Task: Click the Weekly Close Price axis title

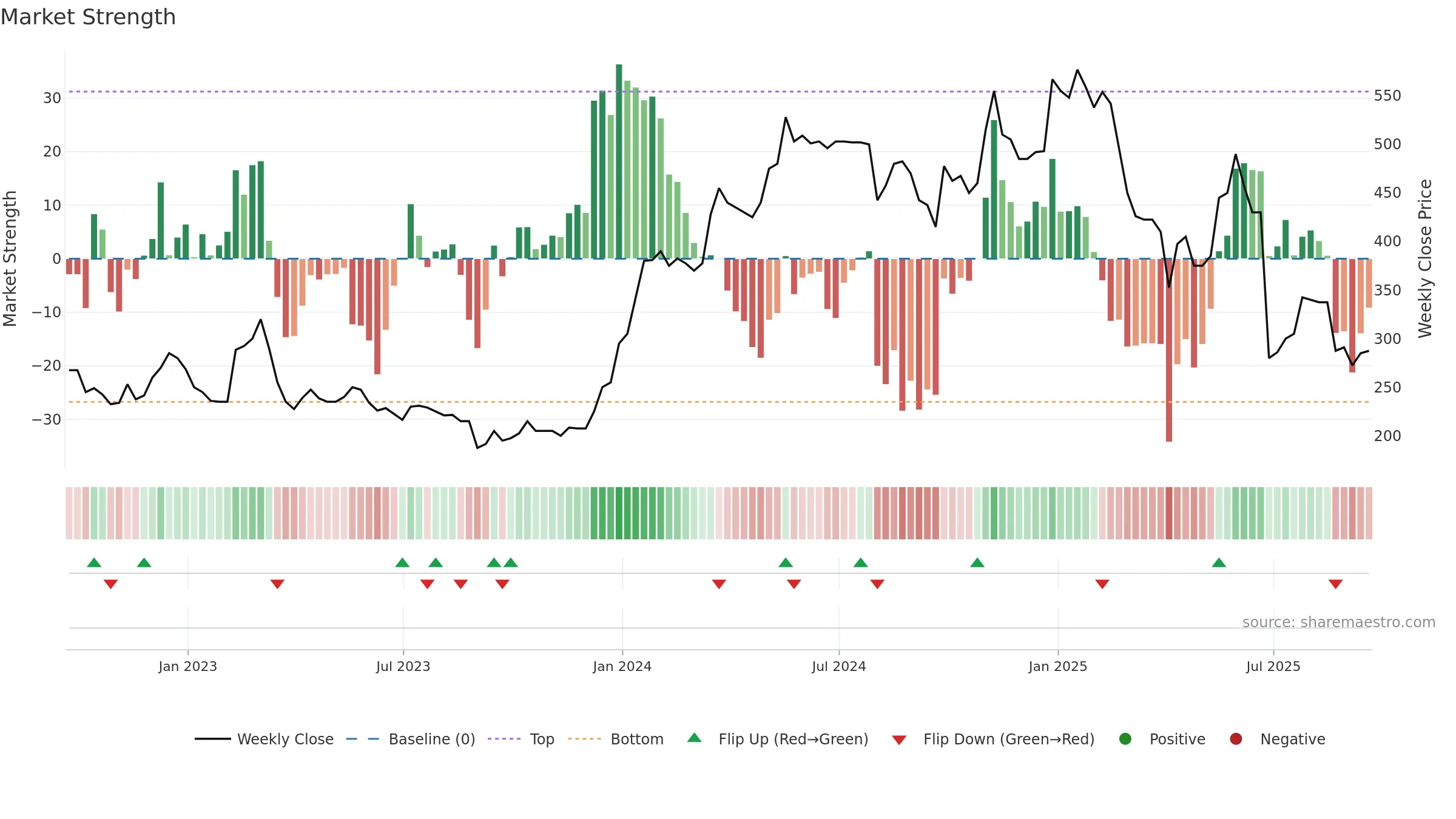Action: point(1425,258)
